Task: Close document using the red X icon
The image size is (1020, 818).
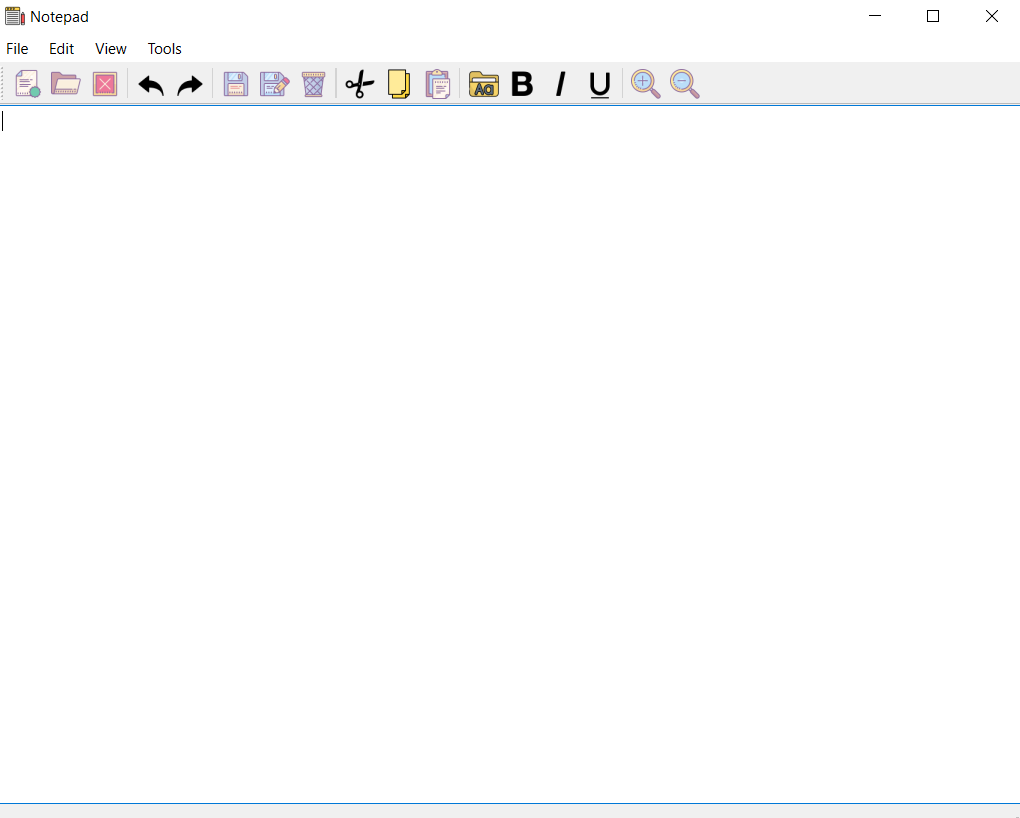Action: coord(105,84)
